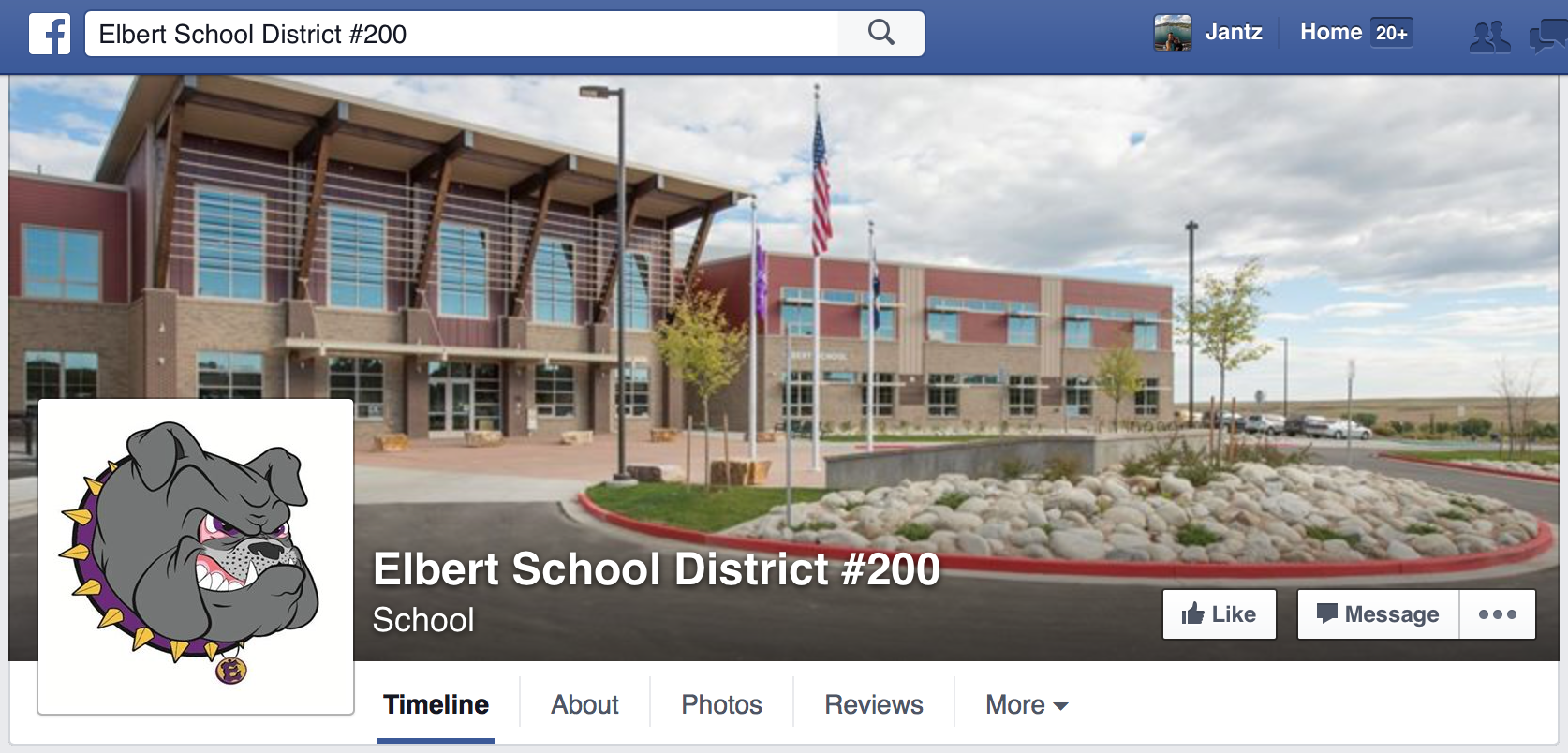The width and height of the screenshot is (1568, 753).
Task: Open the Jantz profile name link
Action: click(1234, 32)
